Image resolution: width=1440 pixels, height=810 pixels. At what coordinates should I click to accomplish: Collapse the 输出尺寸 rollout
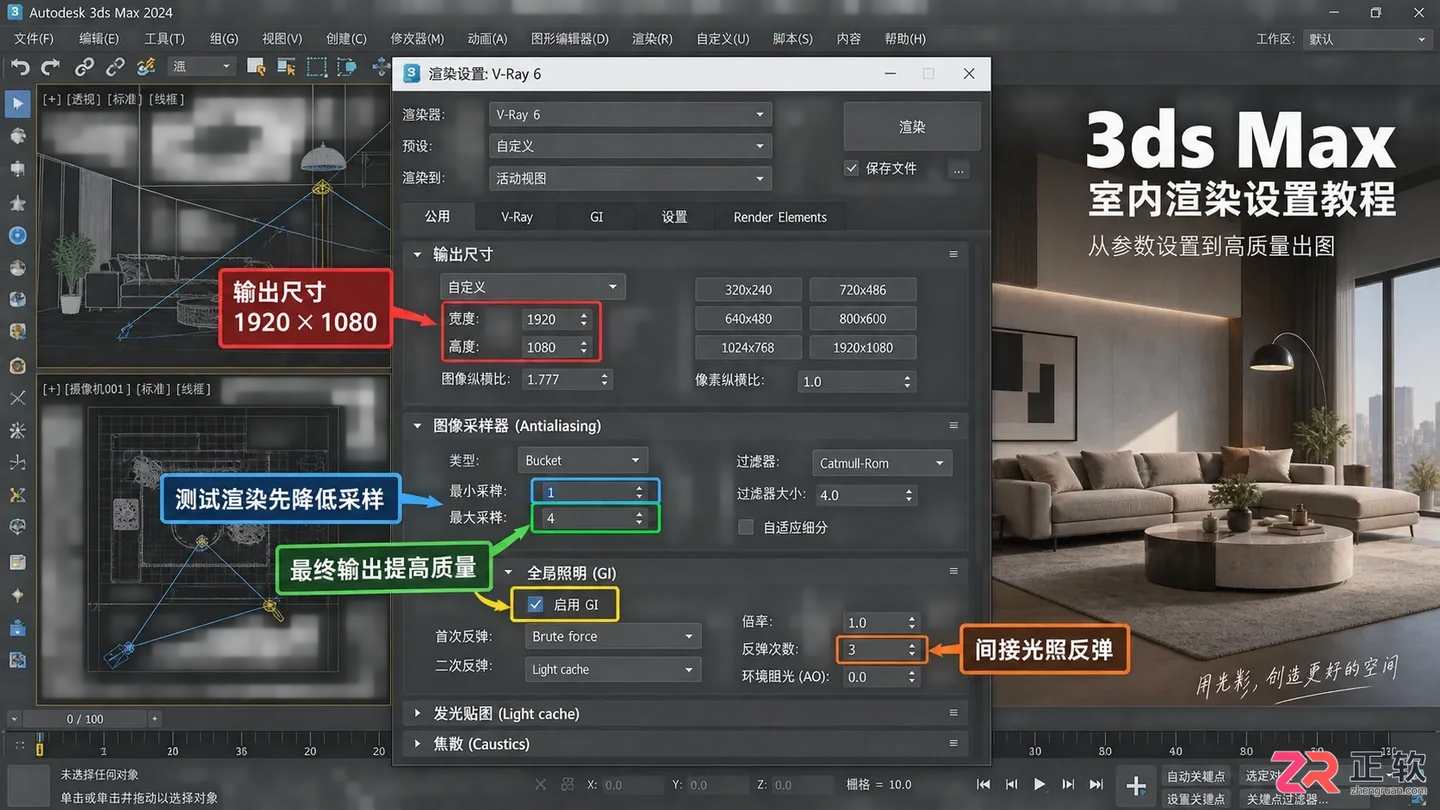[x=418, y=255]
